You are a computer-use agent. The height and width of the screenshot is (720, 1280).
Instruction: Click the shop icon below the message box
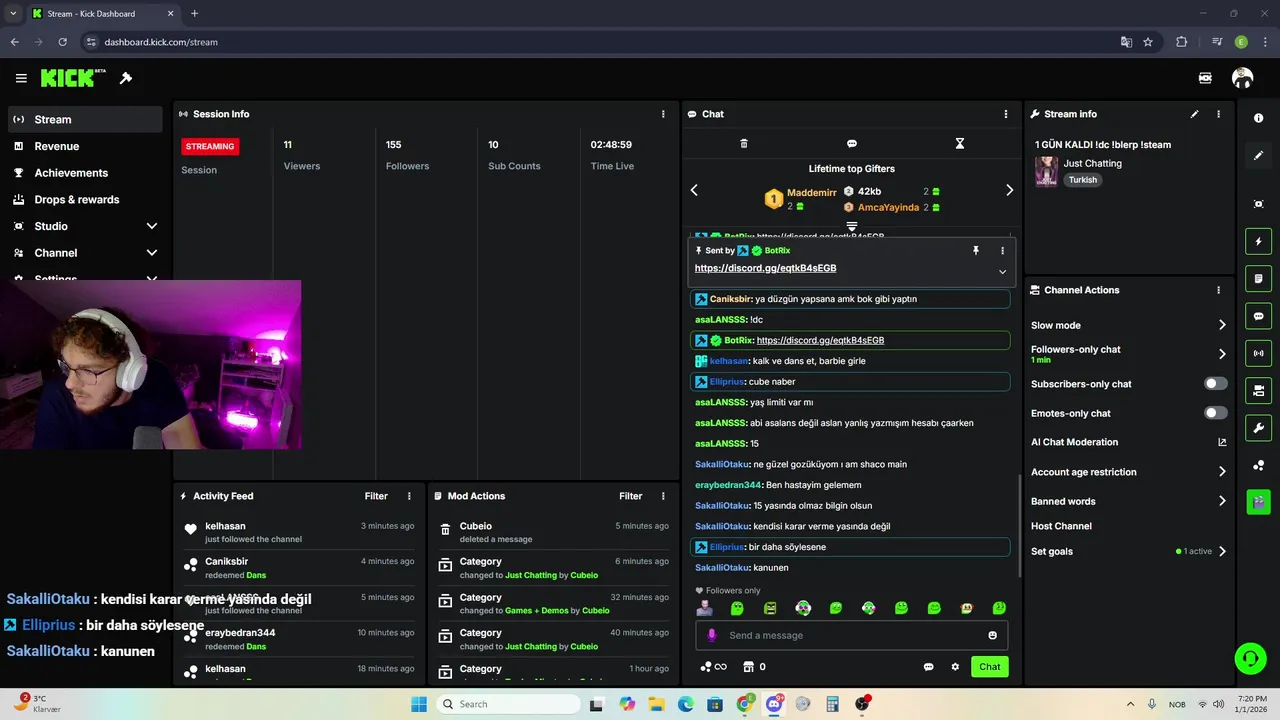747,667
